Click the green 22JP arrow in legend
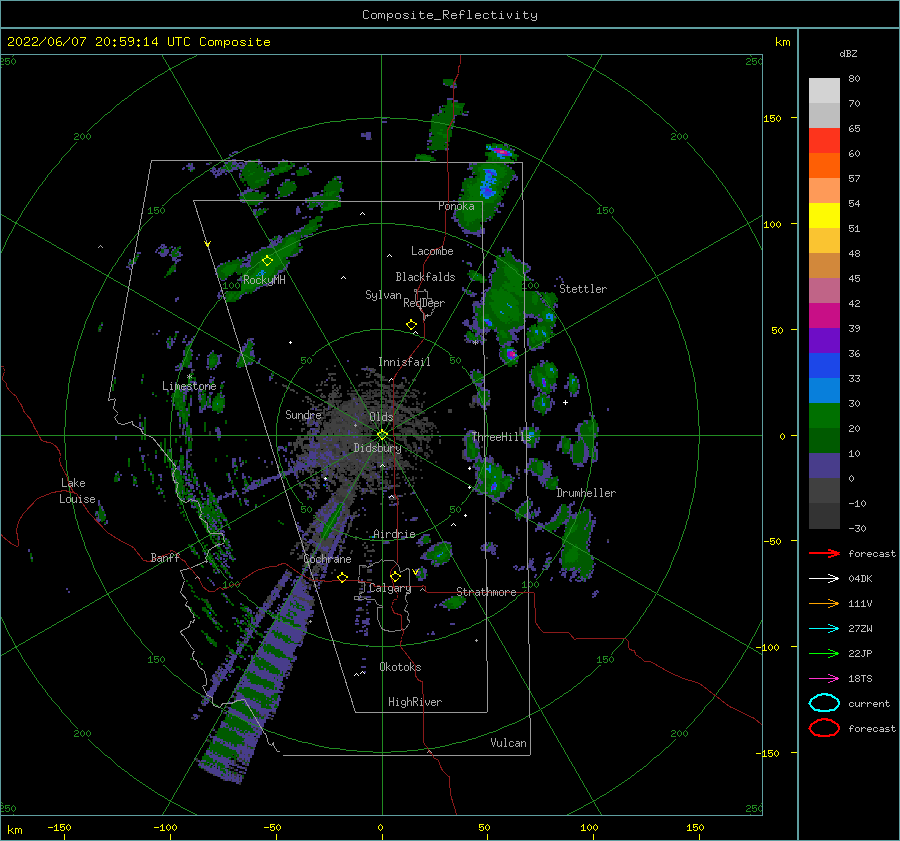Viewport: 900px width, 841px height. (824, 653)
